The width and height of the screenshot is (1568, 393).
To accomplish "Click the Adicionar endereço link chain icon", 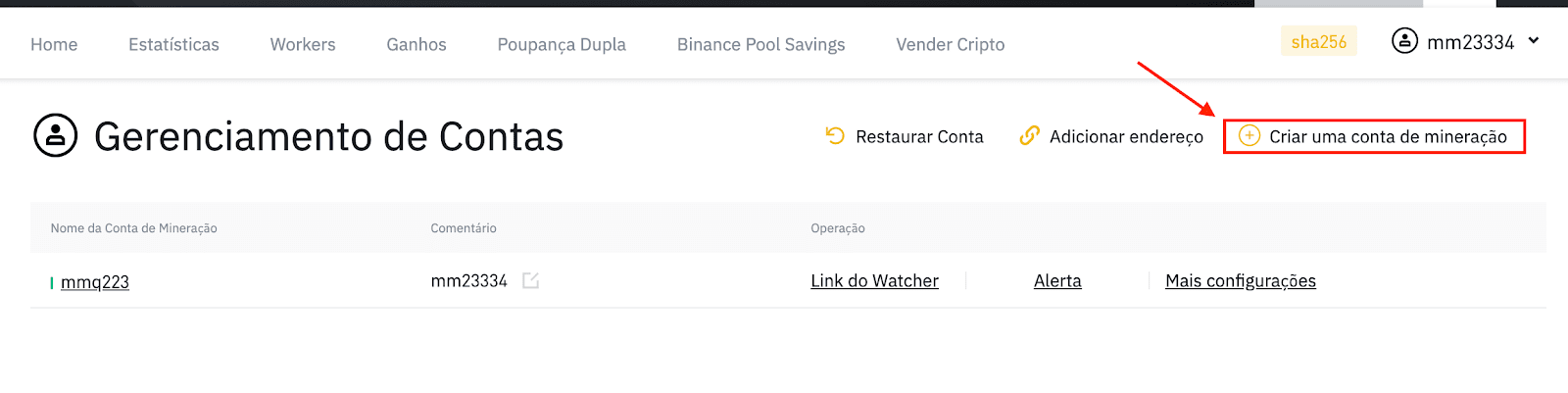I will tap(1029, 136).
